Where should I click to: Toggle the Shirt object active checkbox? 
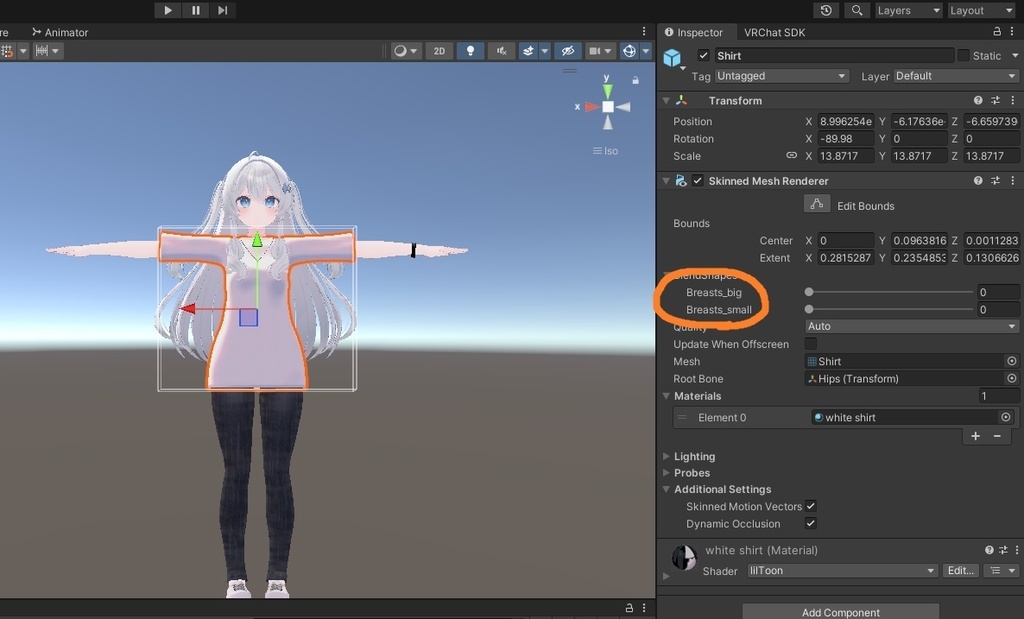[703, 56]
